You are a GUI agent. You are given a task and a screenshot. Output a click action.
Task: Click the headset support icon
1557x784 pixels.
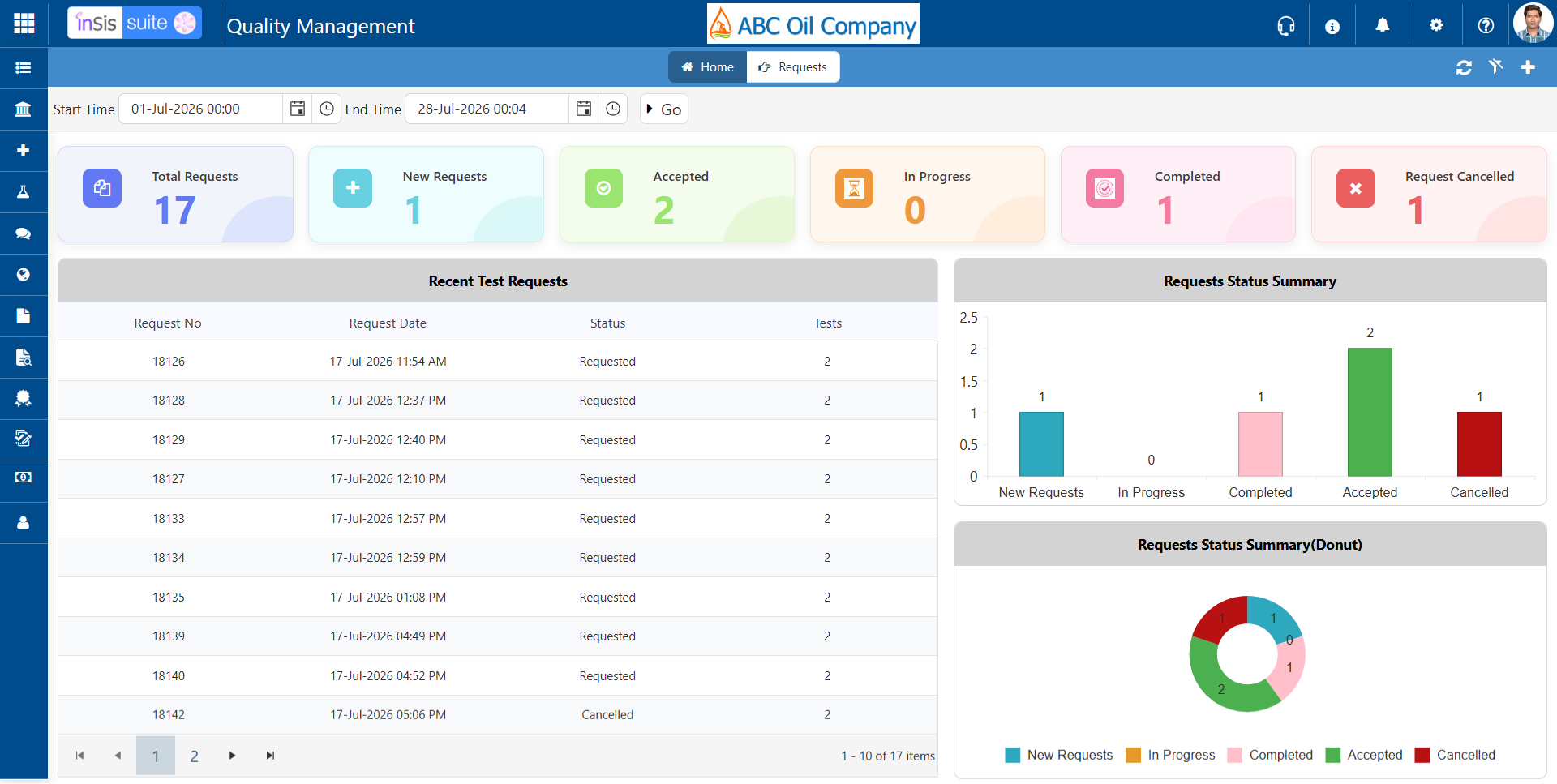[1286, 26]
